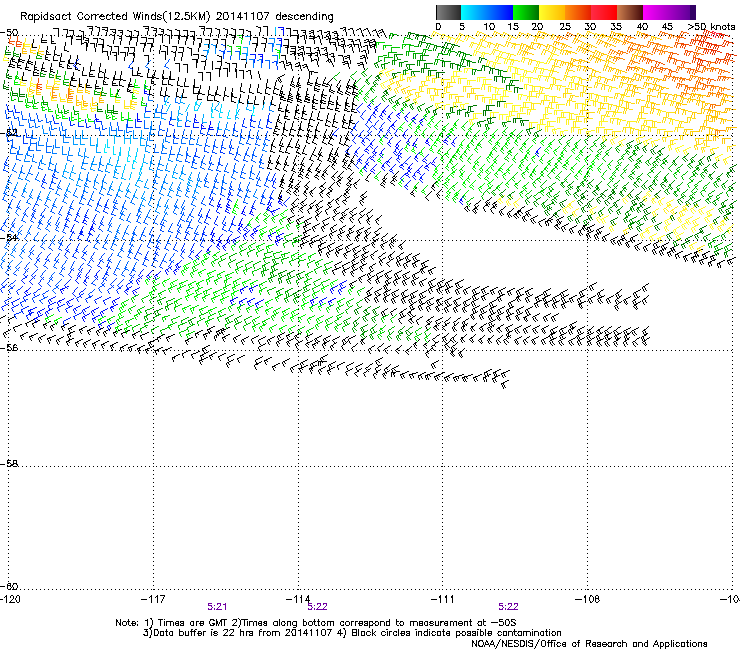Click the '45' legend scale number
Viewport: 740px width, 650px height.
(x=667, y=27)
